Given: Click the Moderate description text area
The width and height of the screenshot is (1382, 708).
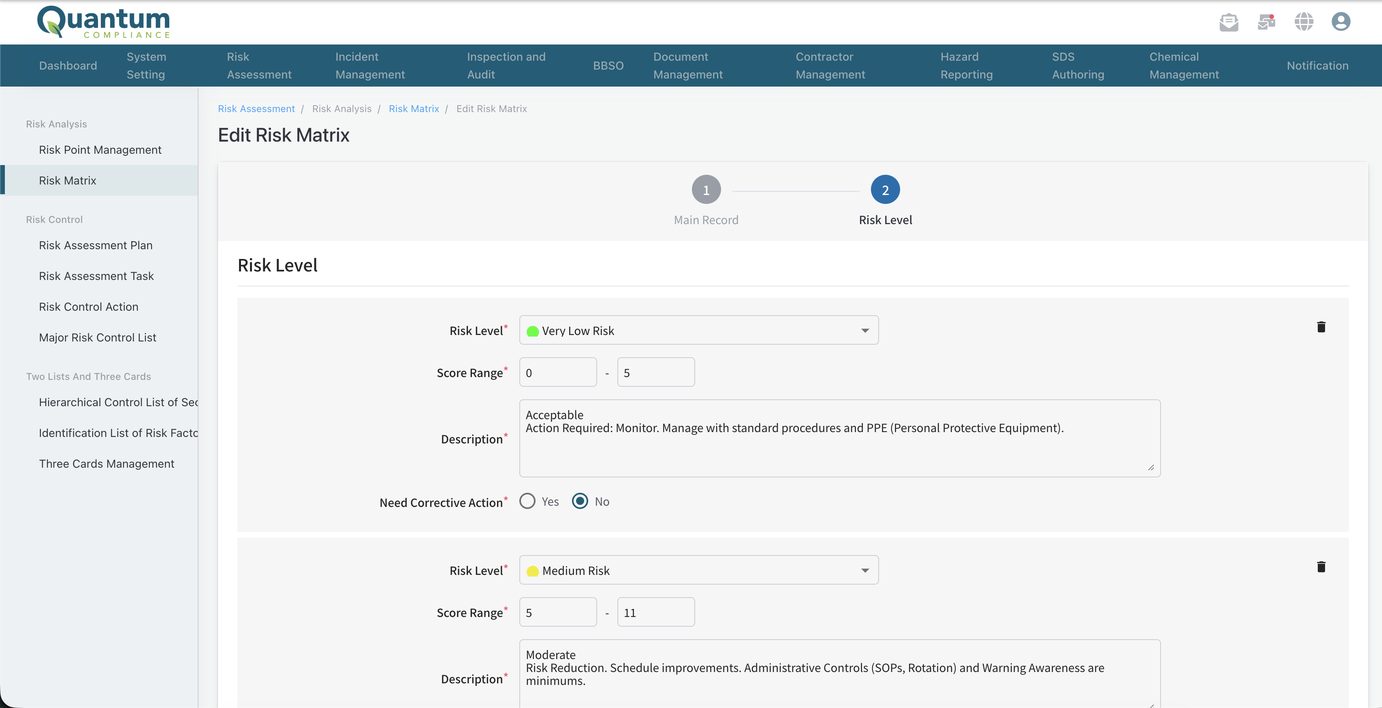Looking at the screenshot, I should (x=840, y=674).
